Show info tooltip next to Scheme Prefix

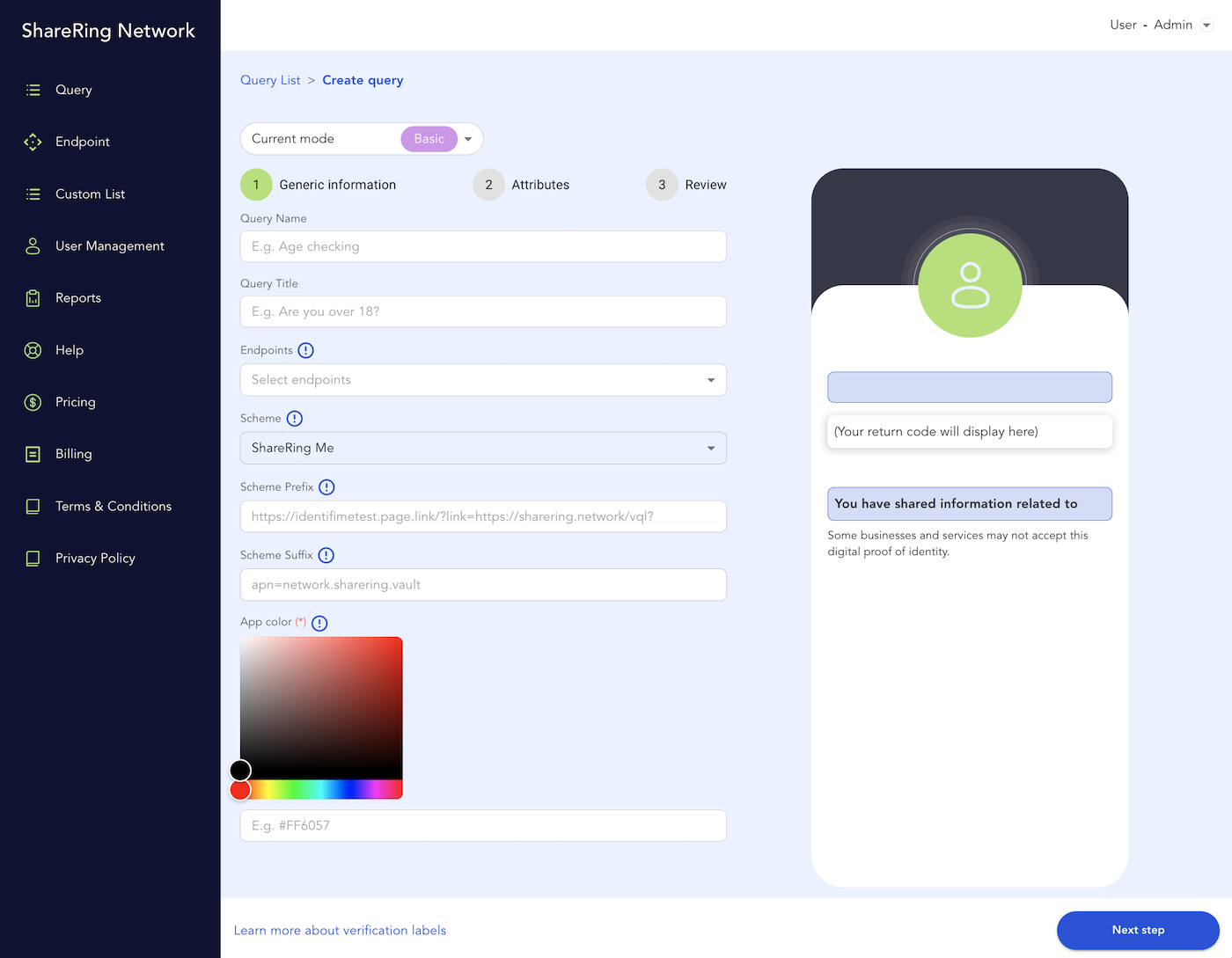click(x=326, y=487)
